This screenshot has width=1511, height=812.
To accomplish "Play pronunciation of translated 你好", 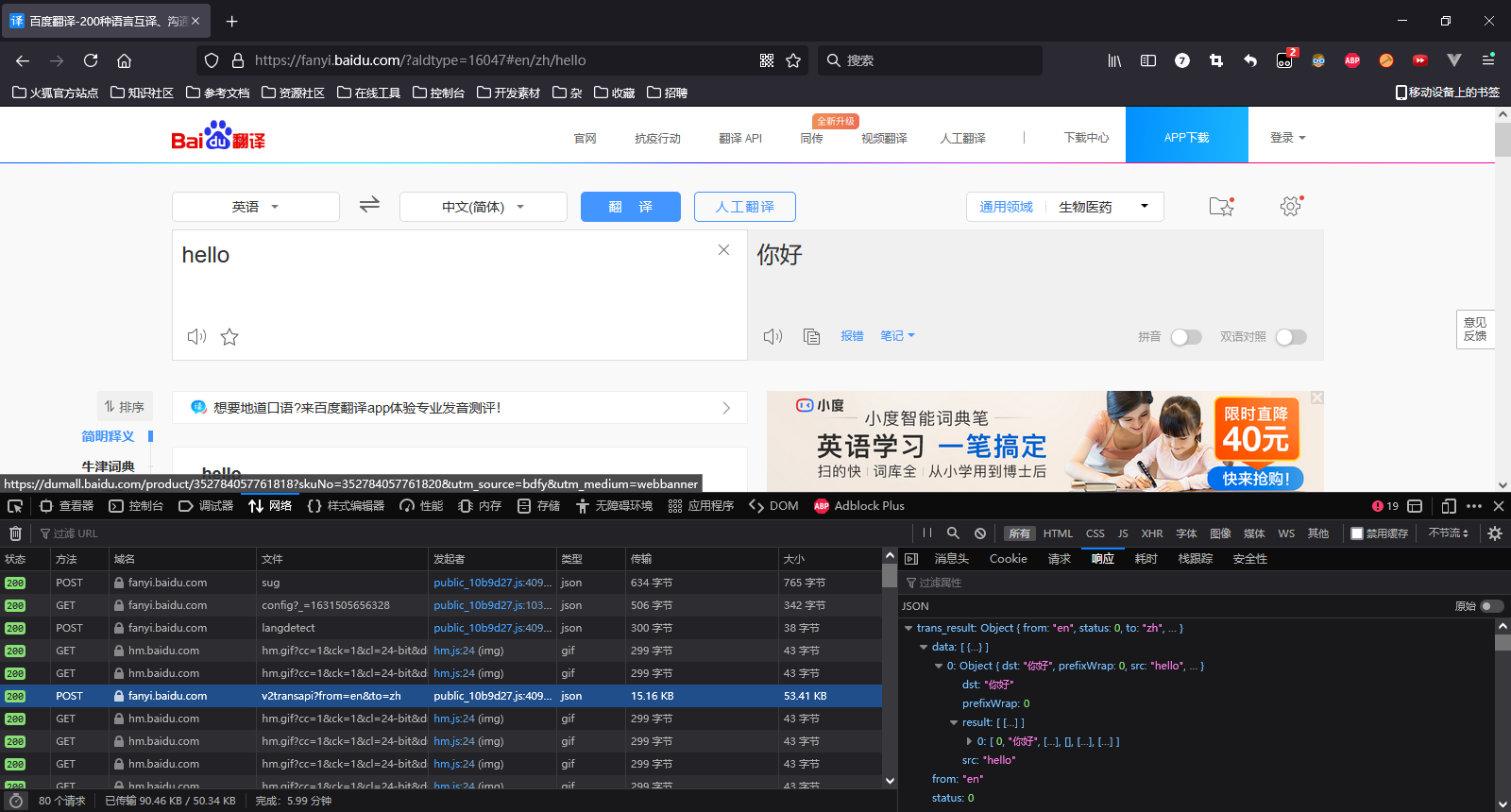I will (772, 336).
